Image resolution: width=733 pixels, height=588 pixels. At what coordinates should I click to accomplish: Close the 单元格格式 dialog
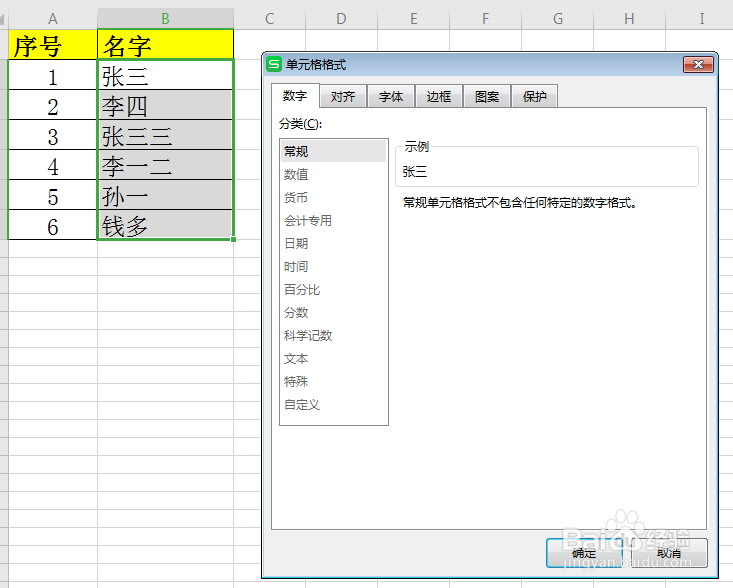click(698, 65)
